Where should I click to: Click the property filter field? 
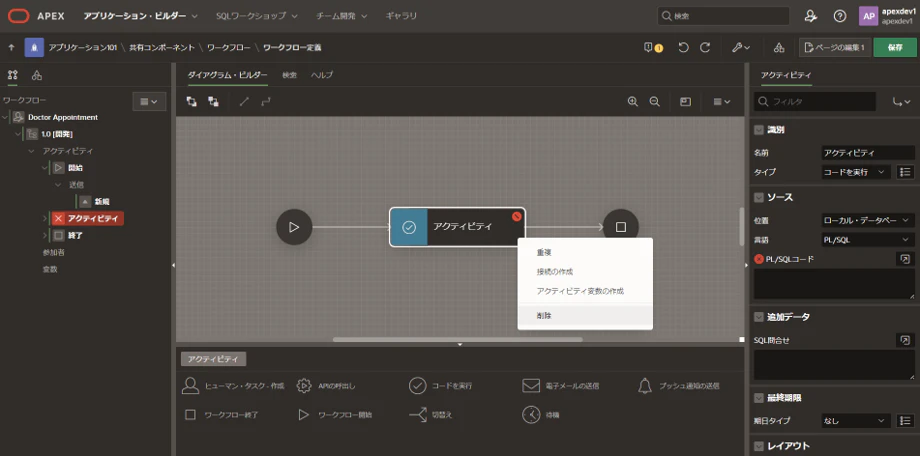815,102
